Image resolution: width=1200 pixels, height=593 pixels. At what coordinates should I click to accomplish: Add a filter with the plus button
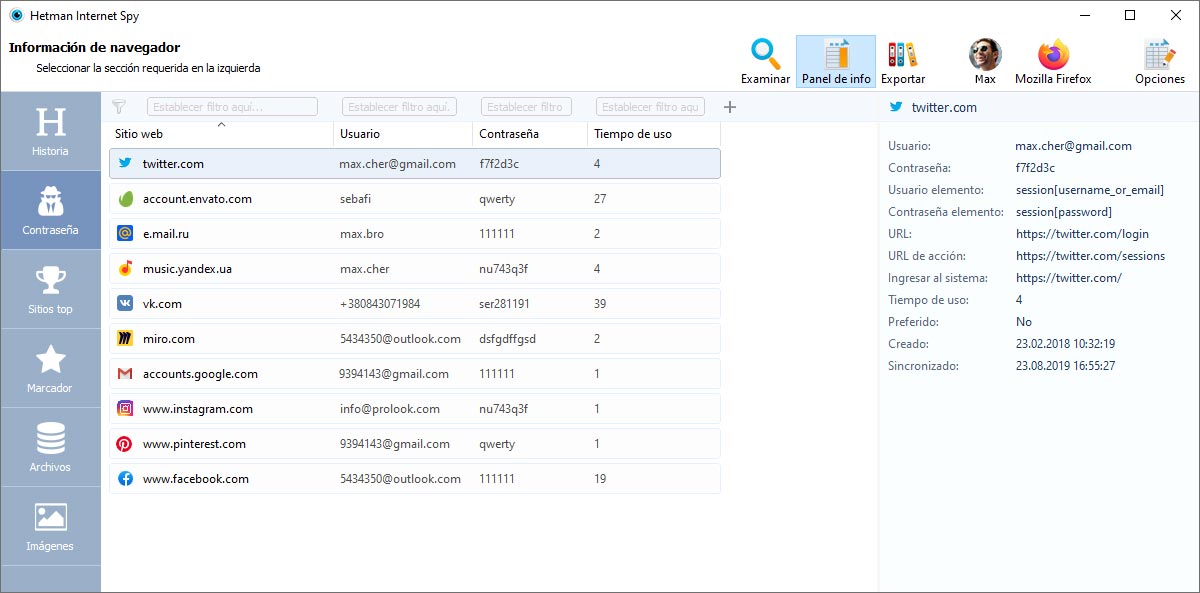tap(730, 107)
